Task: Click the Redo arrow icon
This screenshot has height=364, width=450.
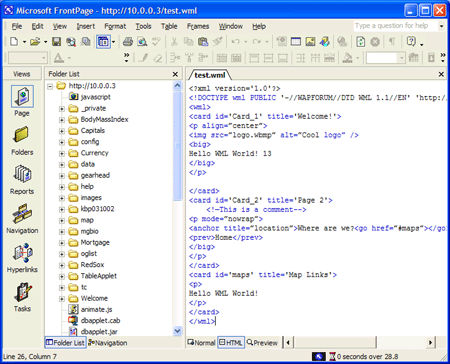Action: tap(256, 42)
